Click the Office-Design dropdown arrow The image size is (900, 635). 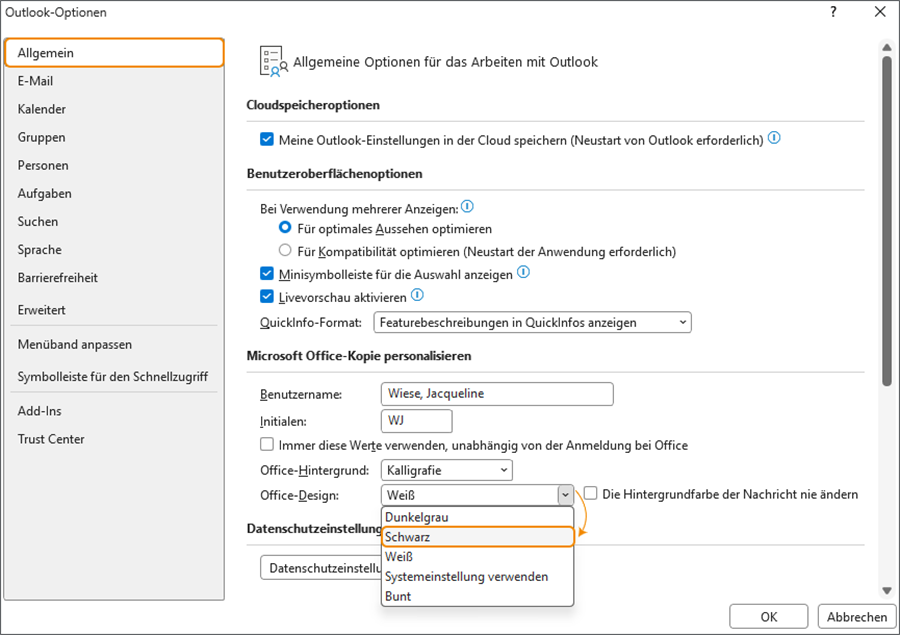(565, 495)
